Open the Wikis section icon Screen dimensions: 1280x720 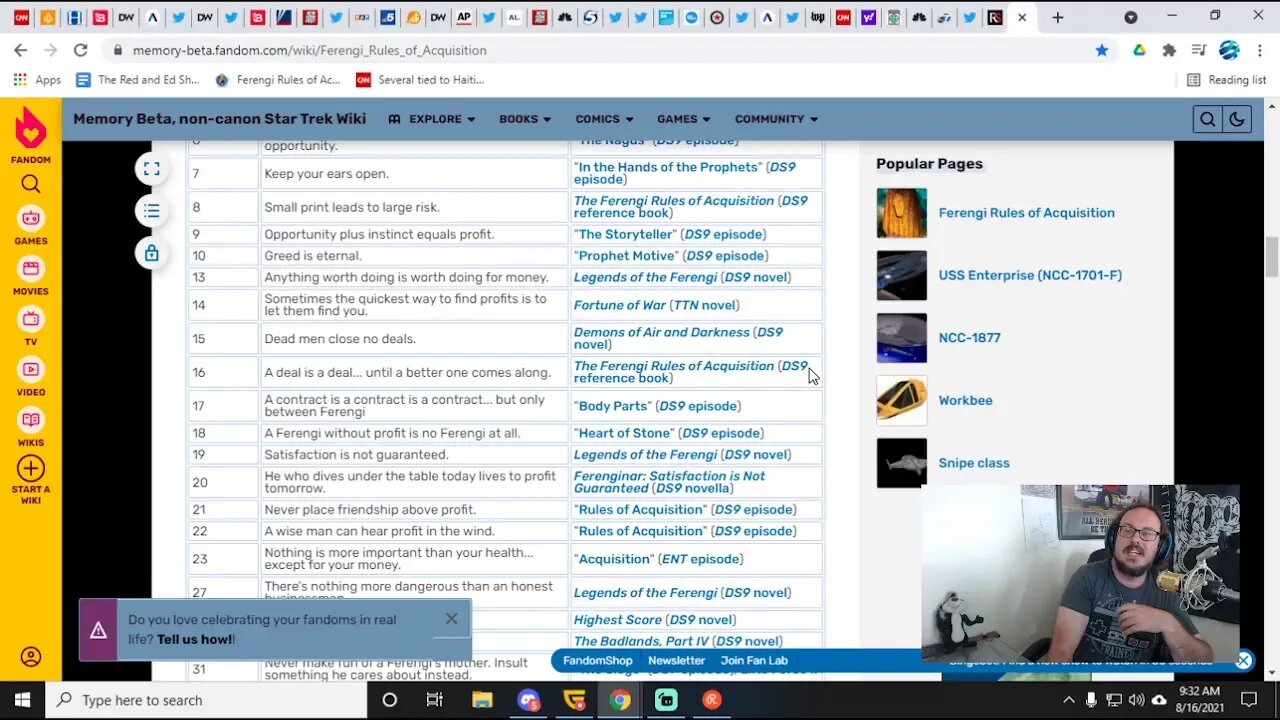point(31,420)
